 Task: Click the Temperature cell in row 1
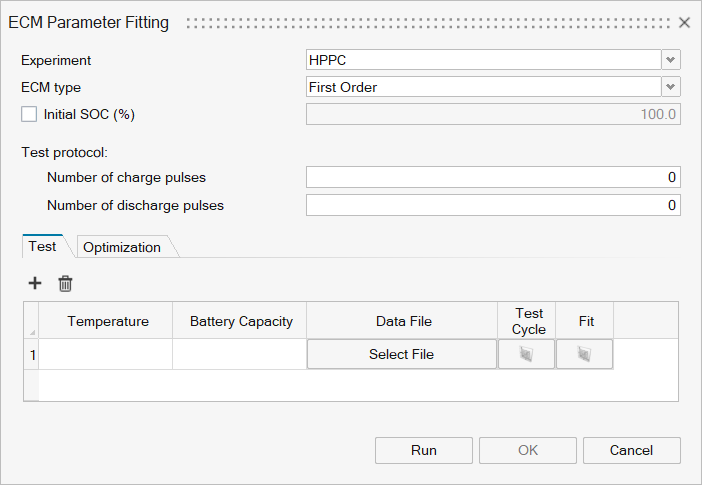106,354
